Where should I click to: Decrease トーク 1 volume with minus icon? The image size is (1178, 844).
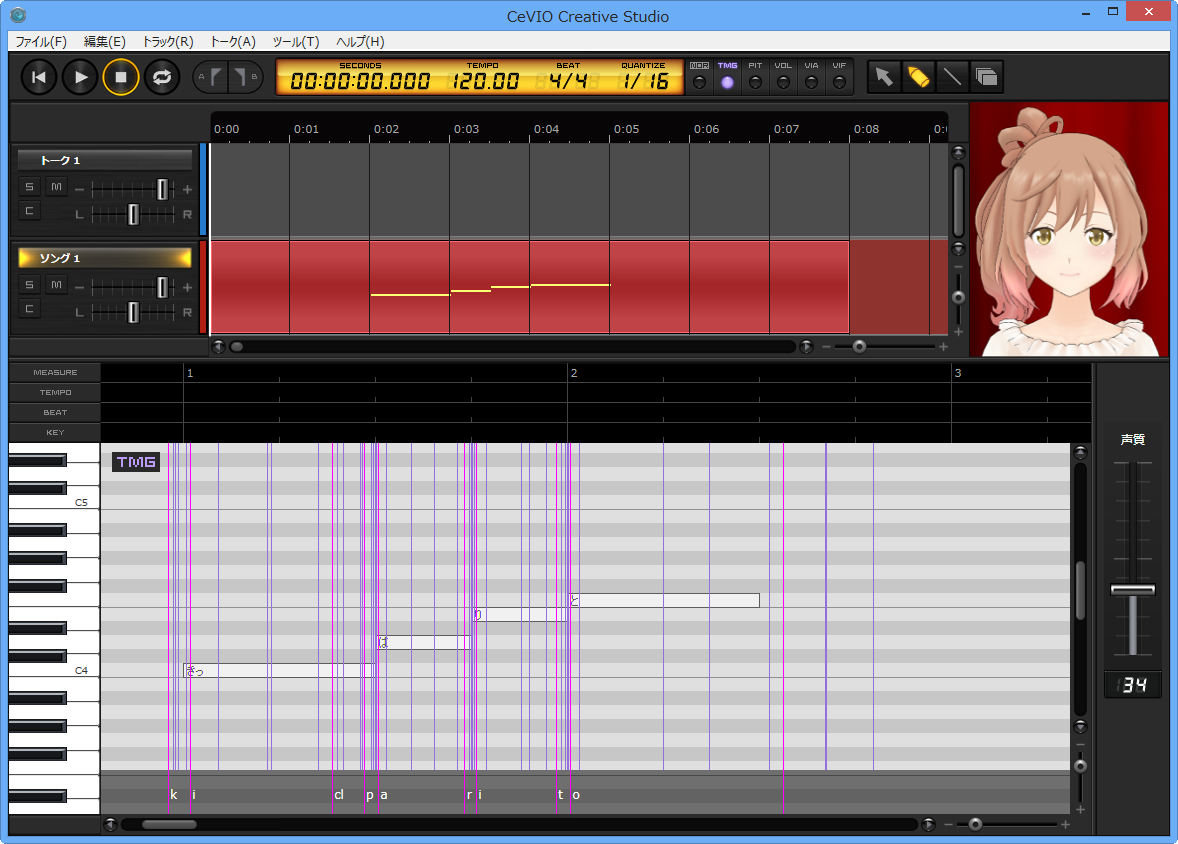coord(80,189)
